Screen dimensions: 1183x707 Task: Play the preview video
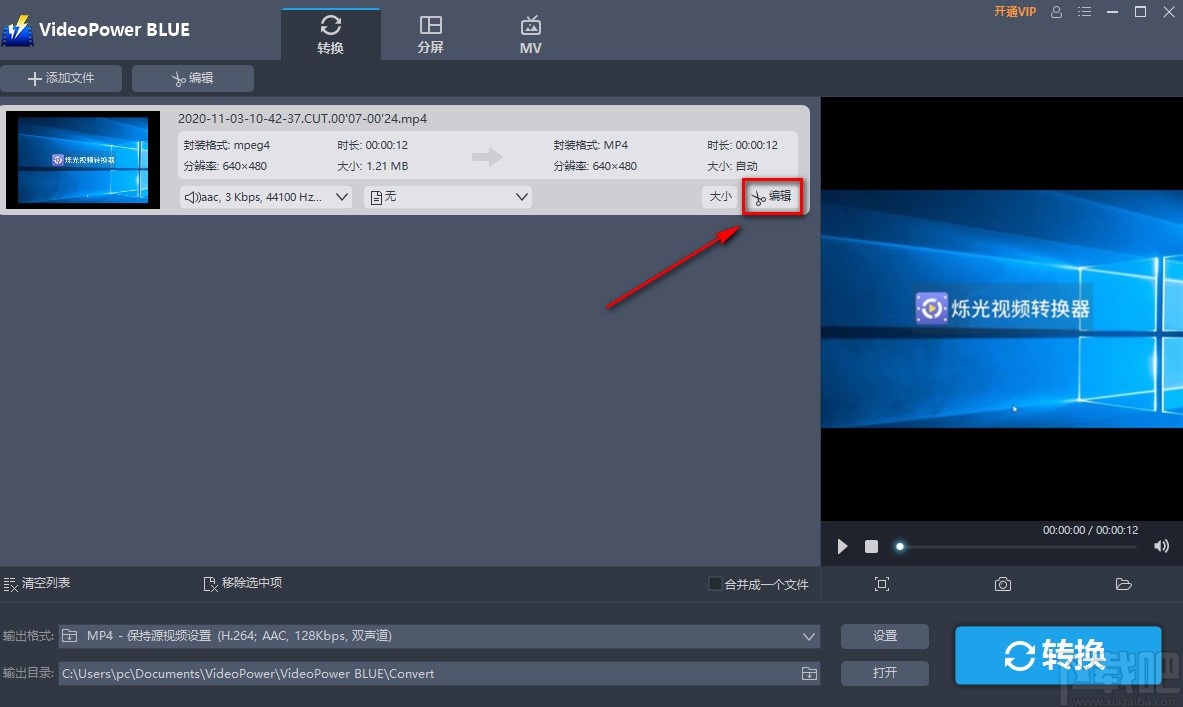842,546
